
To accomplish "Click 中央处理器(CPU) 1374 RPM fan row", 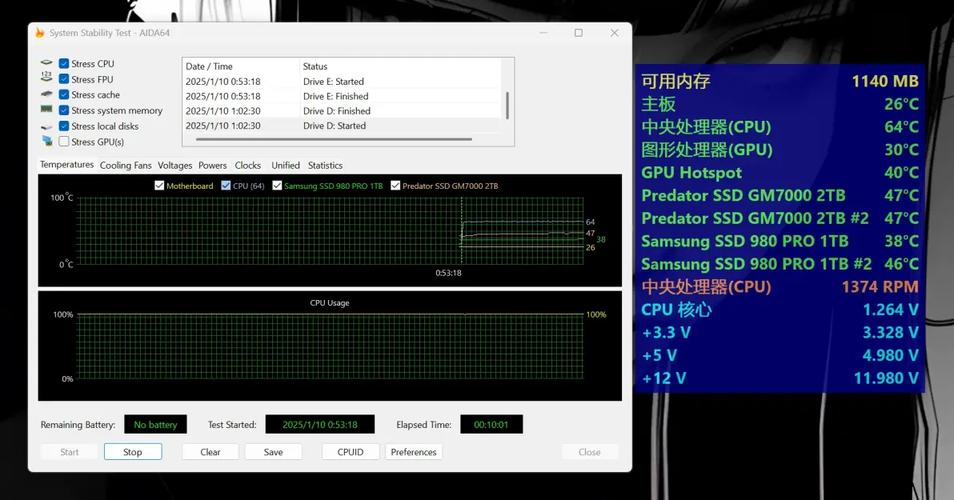I will coord(779,286).
